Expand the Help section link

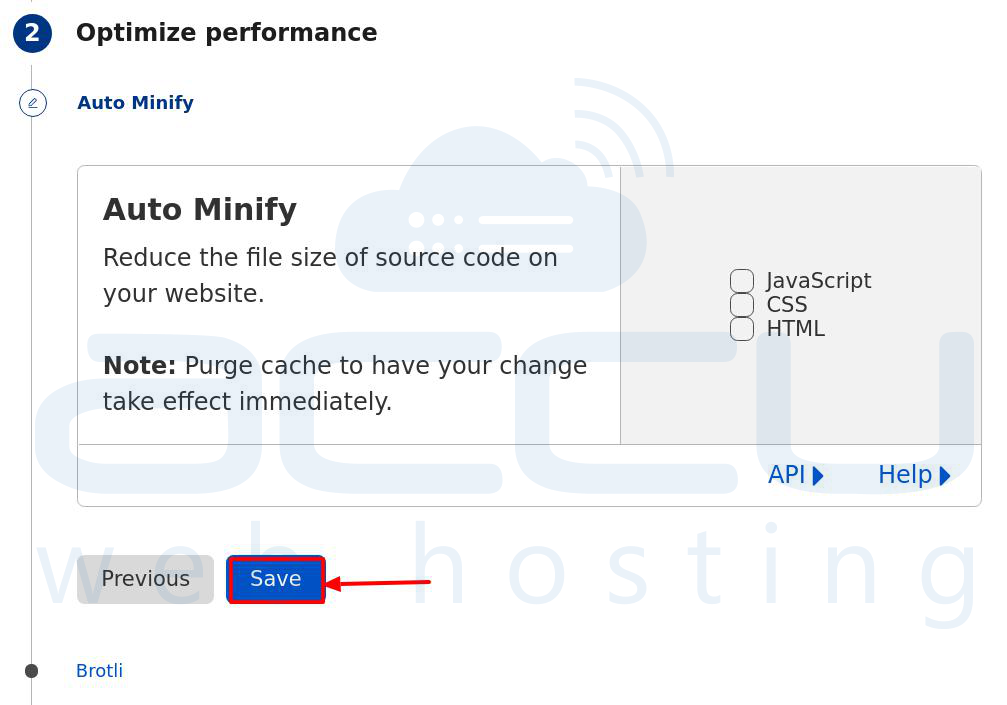click(x=914, y=475)
